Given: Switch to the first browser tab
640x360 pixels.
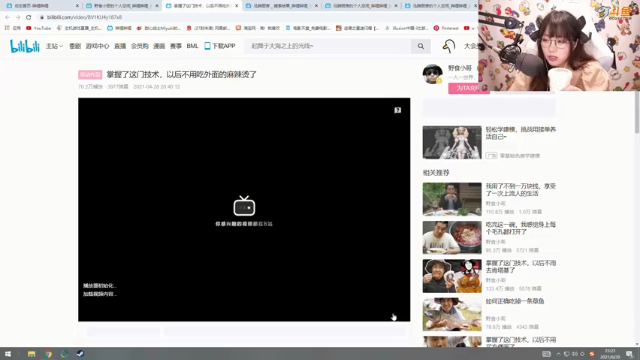Looking at the screenshot, I should click(x=41, y=6).
